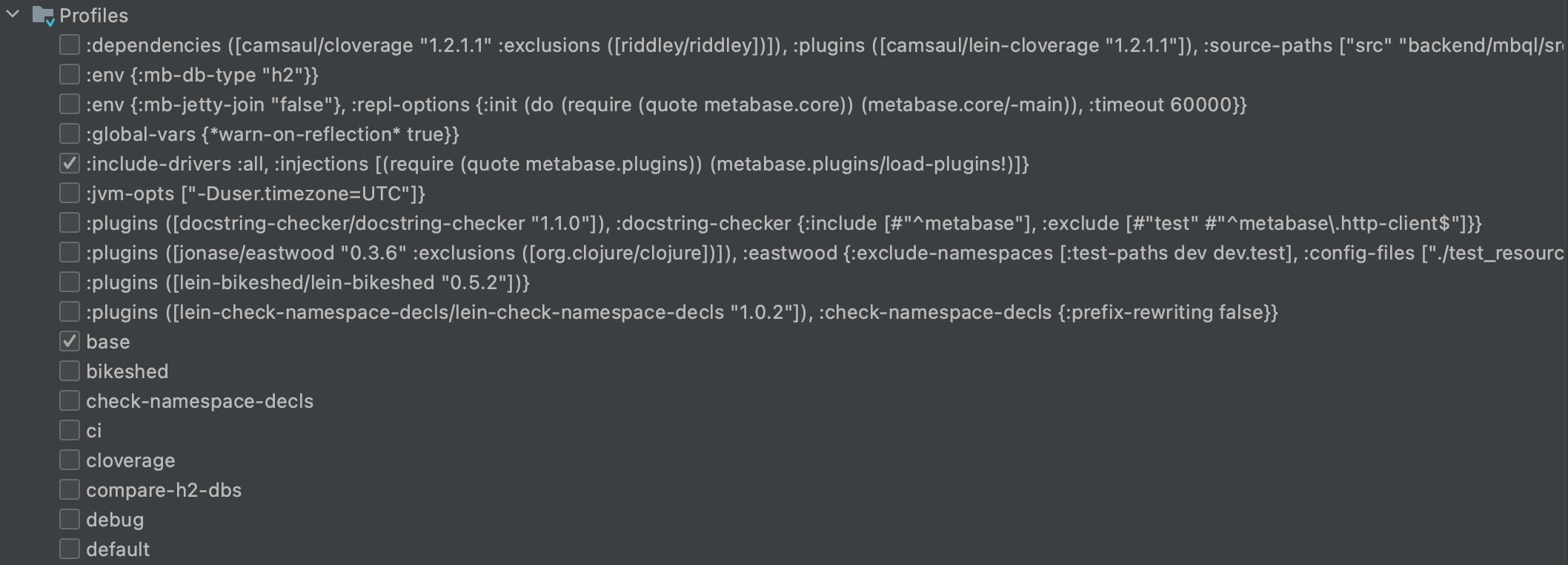Enable the :plugins lein-bikeshed profile

pyautogui.click(x=69, y=282)
